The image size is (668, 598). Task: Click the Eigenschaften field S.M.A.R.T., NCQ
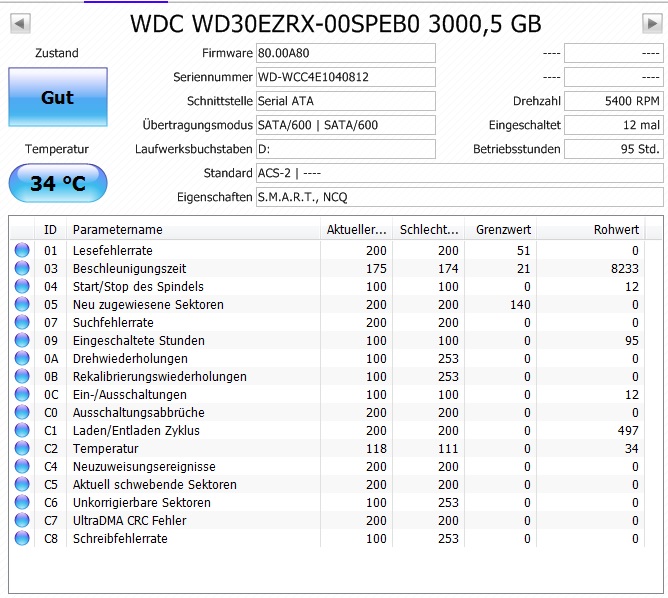(460, 197)
